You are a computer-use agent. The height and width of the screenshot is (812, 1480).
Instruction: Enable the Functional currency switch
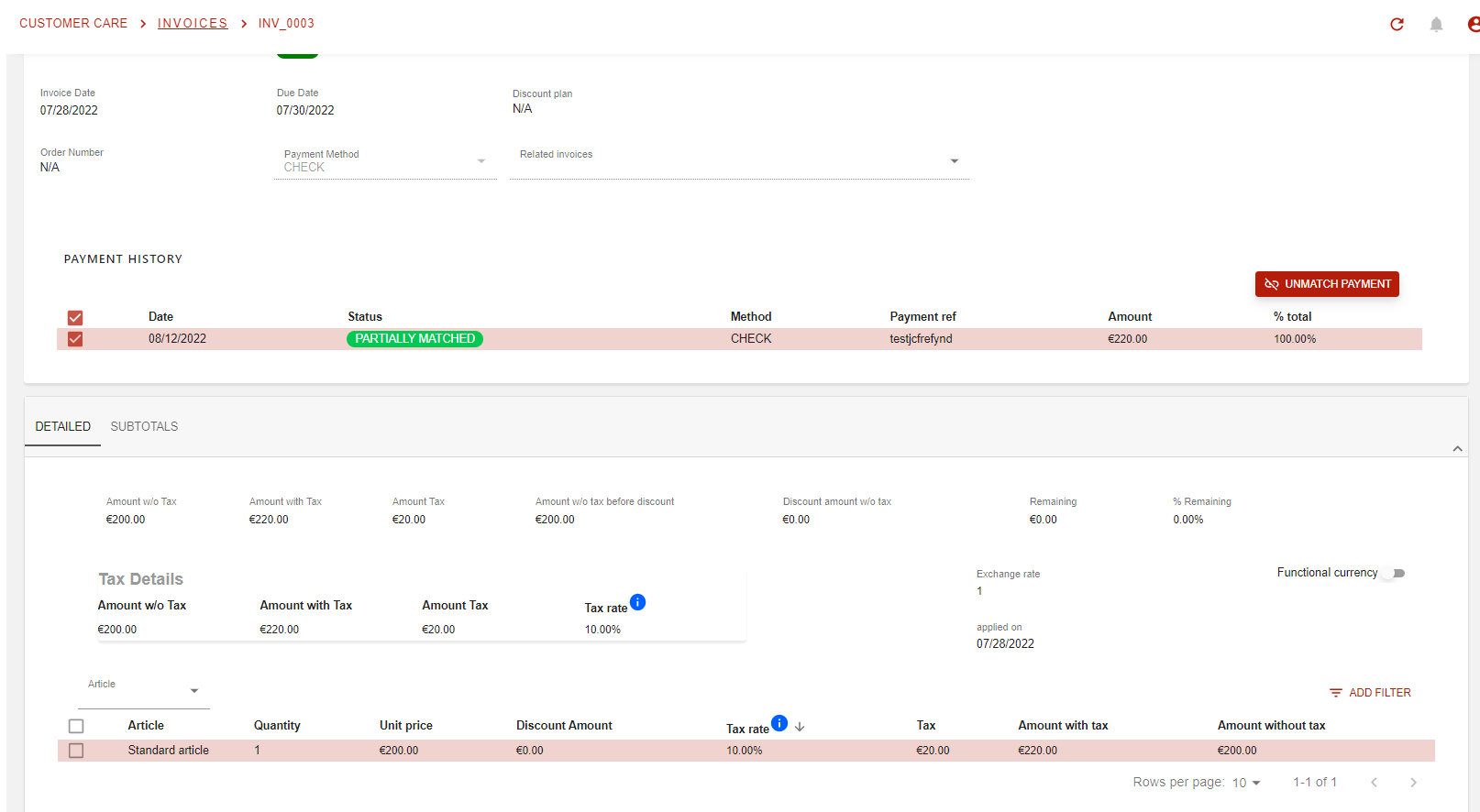pyautogui.click(x=1394, y=574)
